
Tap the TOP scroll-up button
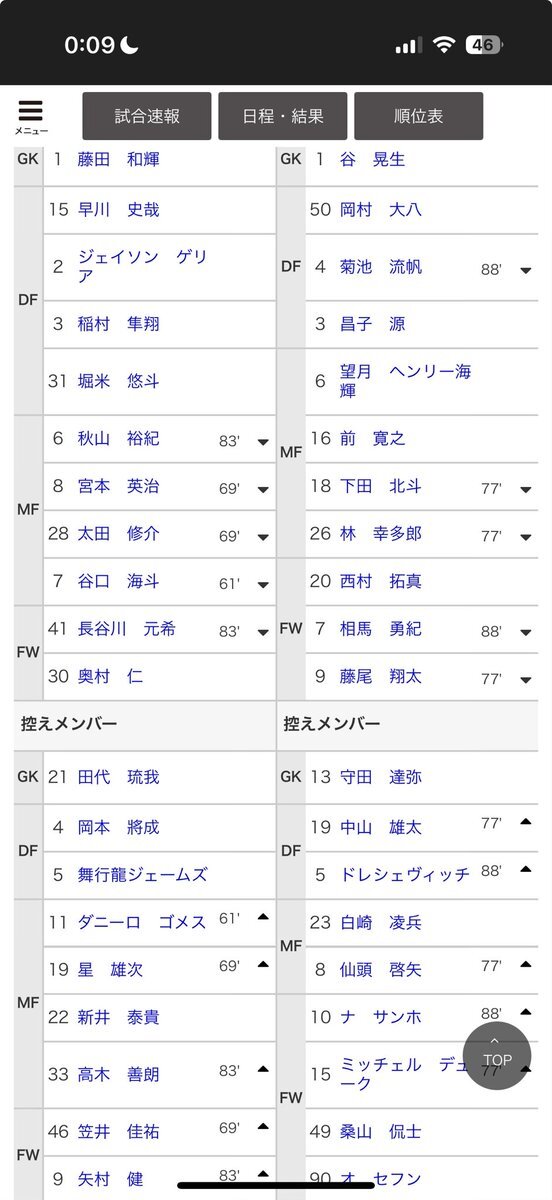(x=497, y=1055)
